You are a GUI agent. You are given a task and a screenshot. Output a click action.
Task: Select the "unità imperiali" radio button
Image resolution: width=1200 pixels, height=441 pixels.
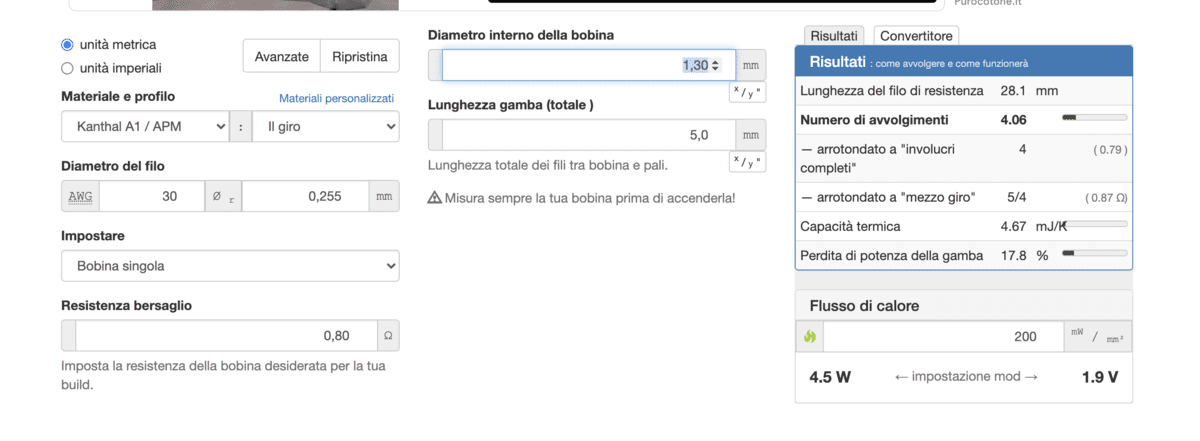[67, 68]
